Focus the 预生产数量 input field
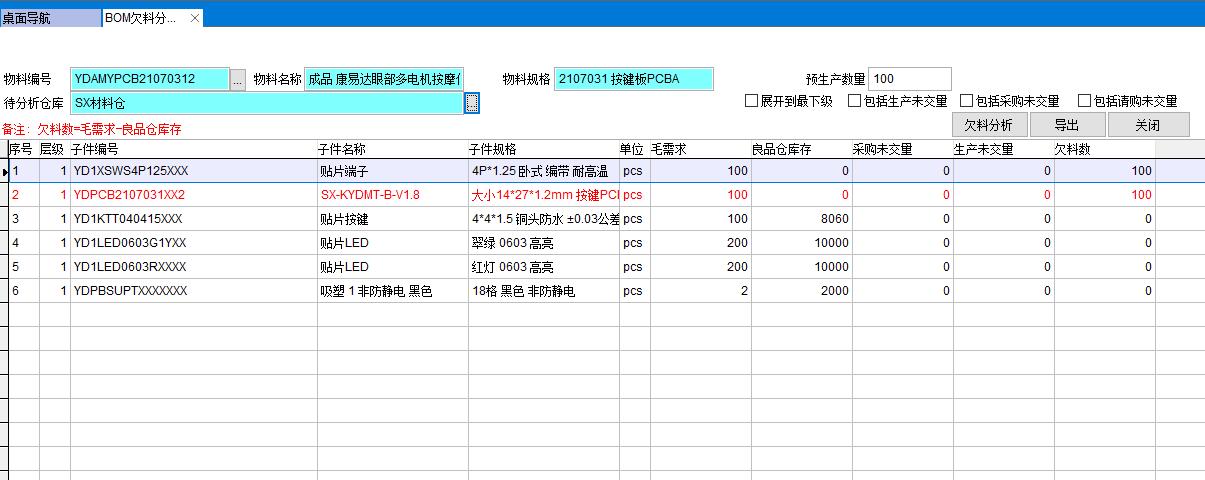1205x480 pixels. [910, 79]
